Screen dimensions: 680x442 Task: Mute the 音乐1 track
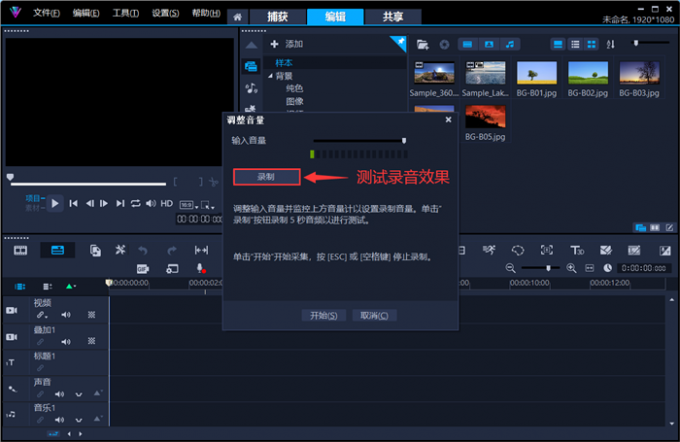59,420
